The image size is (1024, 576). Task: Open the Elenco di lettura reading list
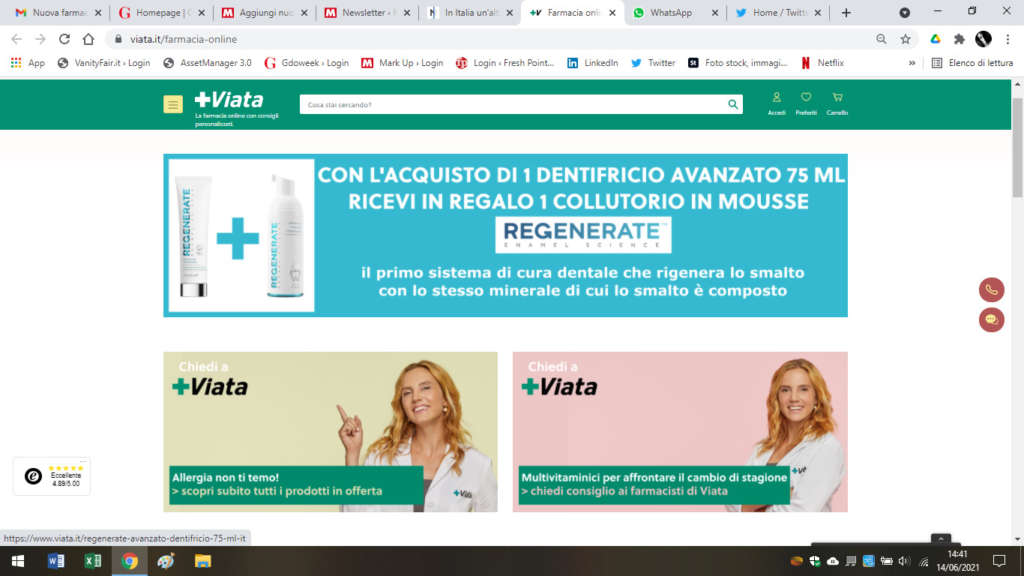pyautogui.click(x=972, y=63)
